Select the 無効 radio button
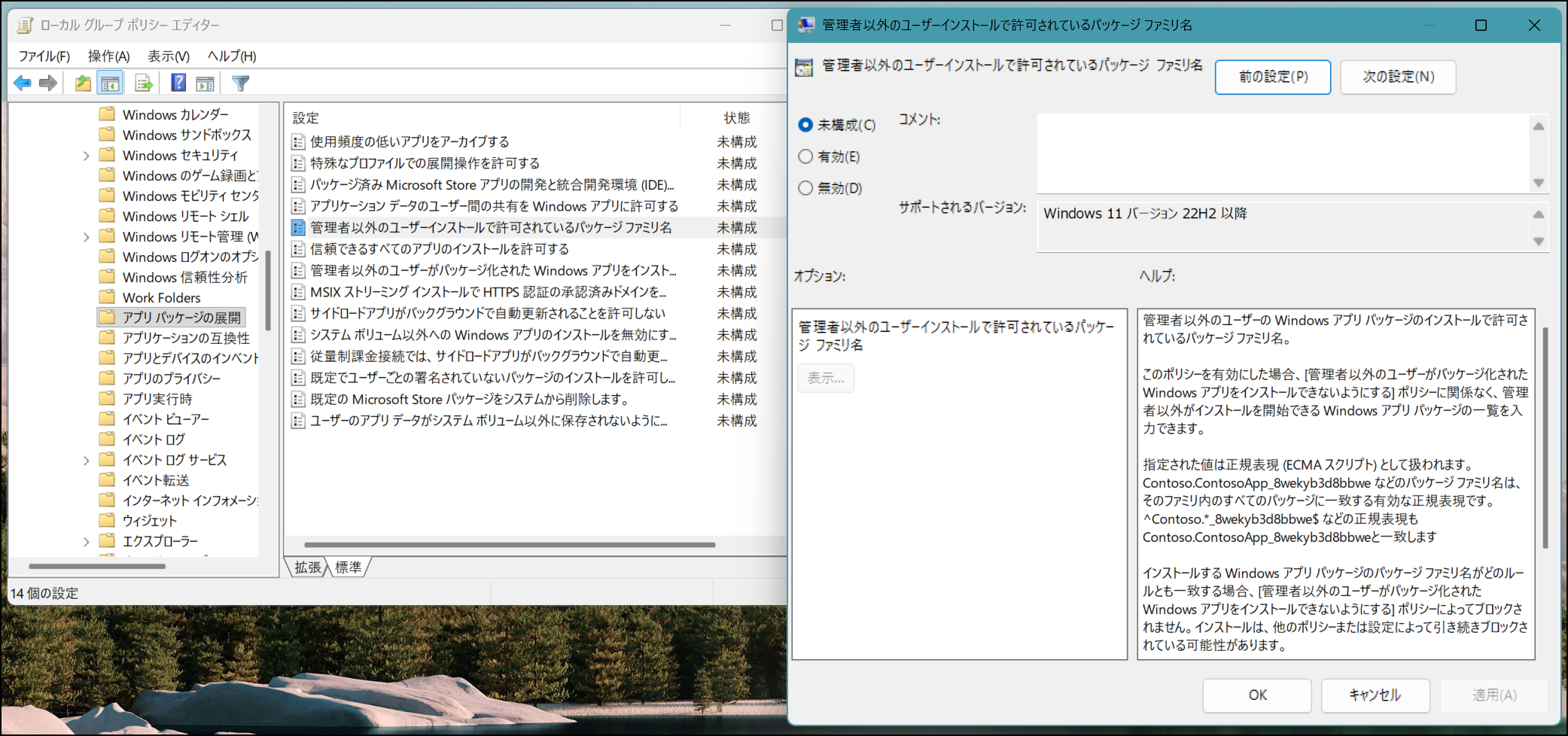1568x736 pixels. (x=805, y=188)
